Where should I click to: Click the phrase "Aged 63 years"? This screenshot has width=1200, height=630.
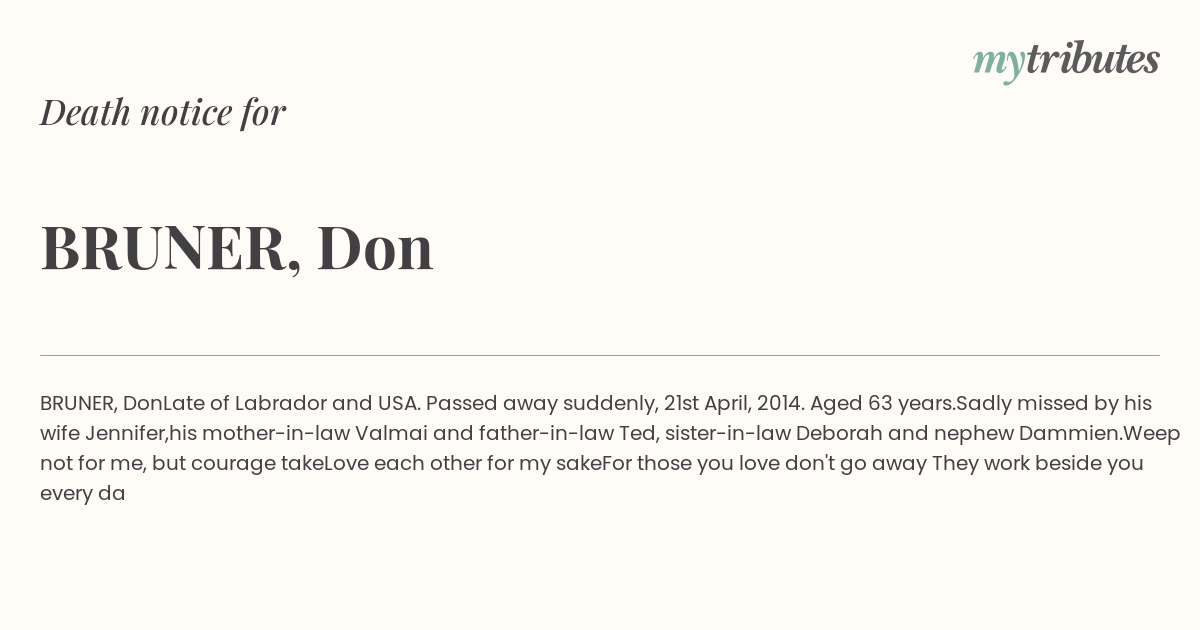click(x=880, y=404)
